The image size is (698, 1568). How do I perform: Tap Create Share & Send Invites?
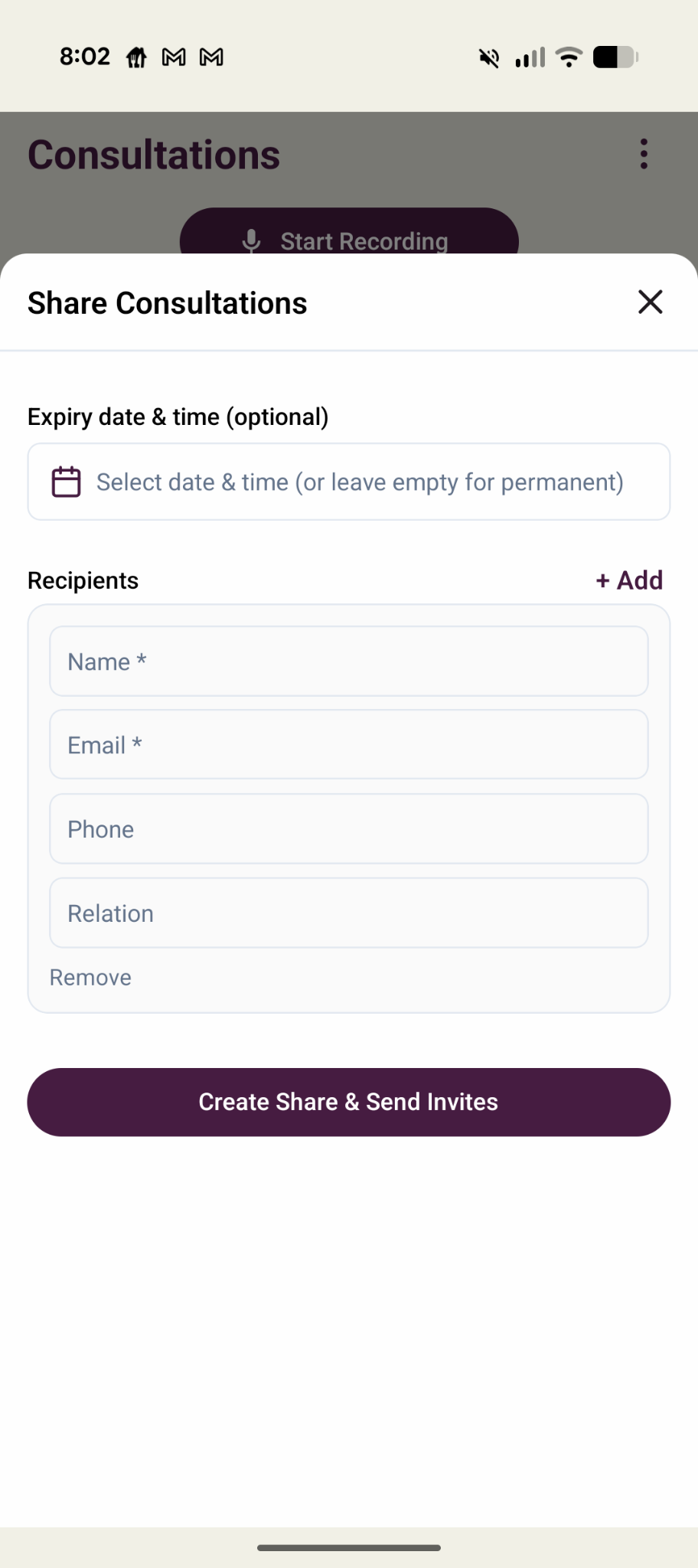[349, 1102]
